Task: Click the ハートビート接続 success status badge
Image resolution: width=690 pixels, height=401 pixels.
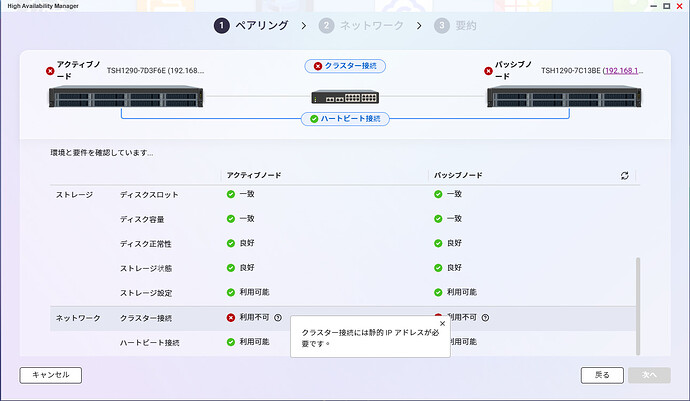Action: tap(345, 118)
